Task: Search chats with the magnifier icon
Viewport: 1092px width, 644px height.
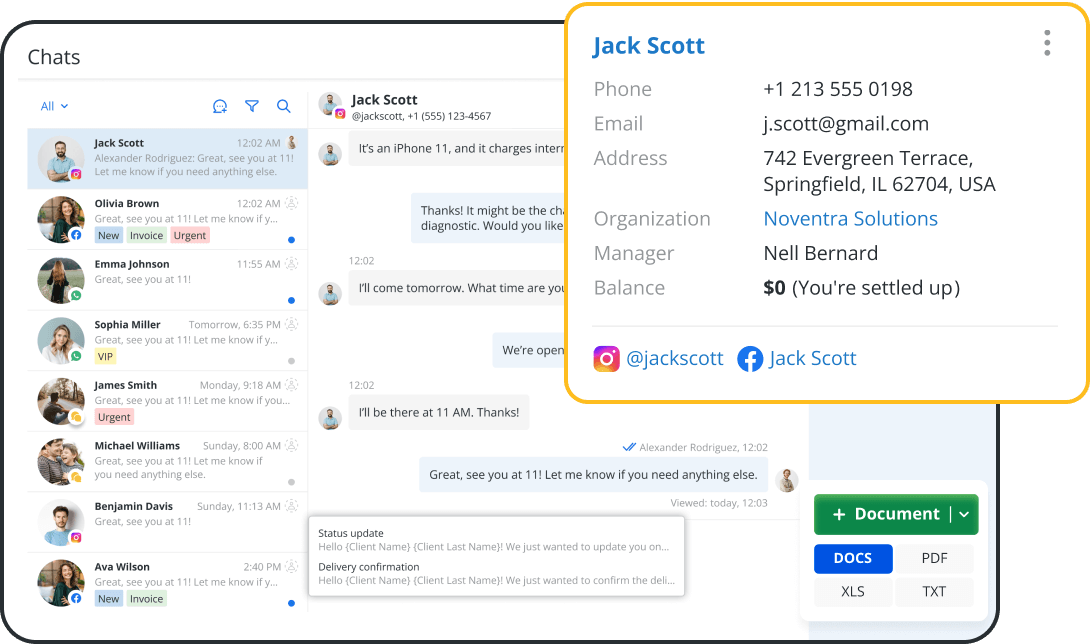Action: tap(283, 106)
